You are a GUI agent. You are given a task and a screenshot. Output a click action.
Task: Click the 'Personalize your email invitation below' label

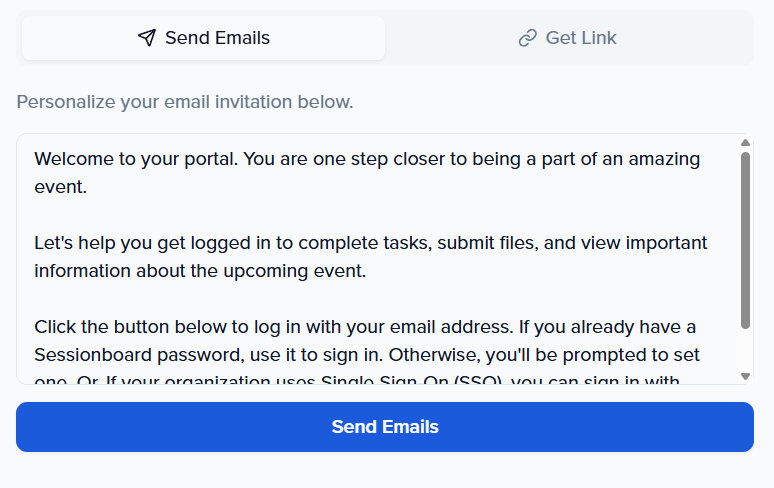pyautogui.click(x=185, y=102)
